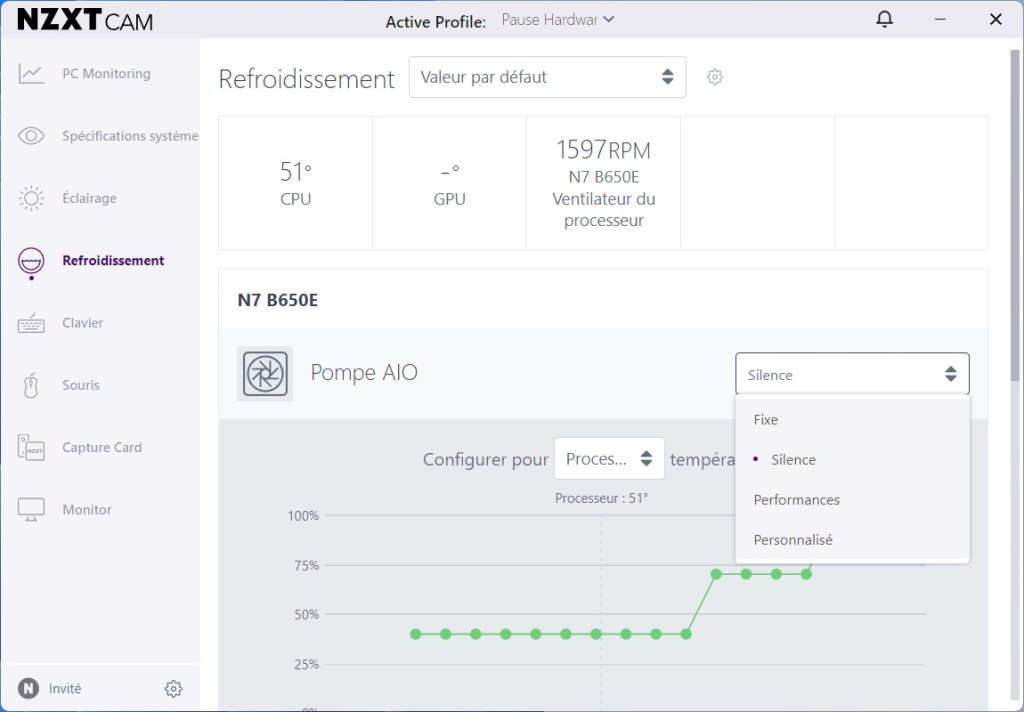Click the Pompe AIO fan icon
This screenshot has width=1024, height=712.
[x=265, y=374]
